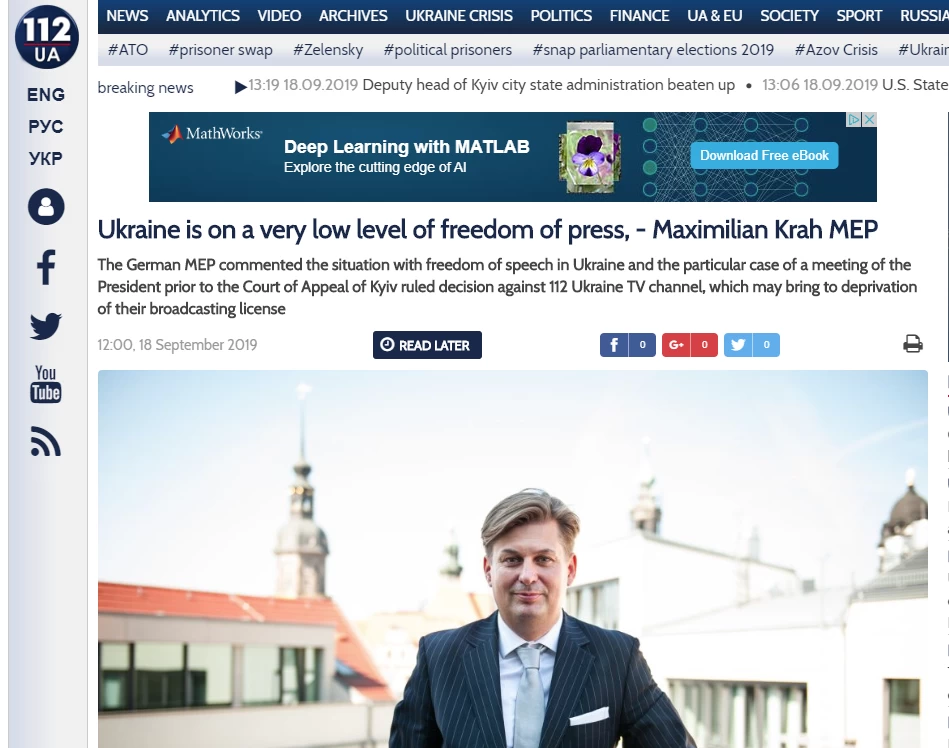Switch site language to УКР
Image resolution: width=949 pixels, height=748 pixels.
pos(45,159)
